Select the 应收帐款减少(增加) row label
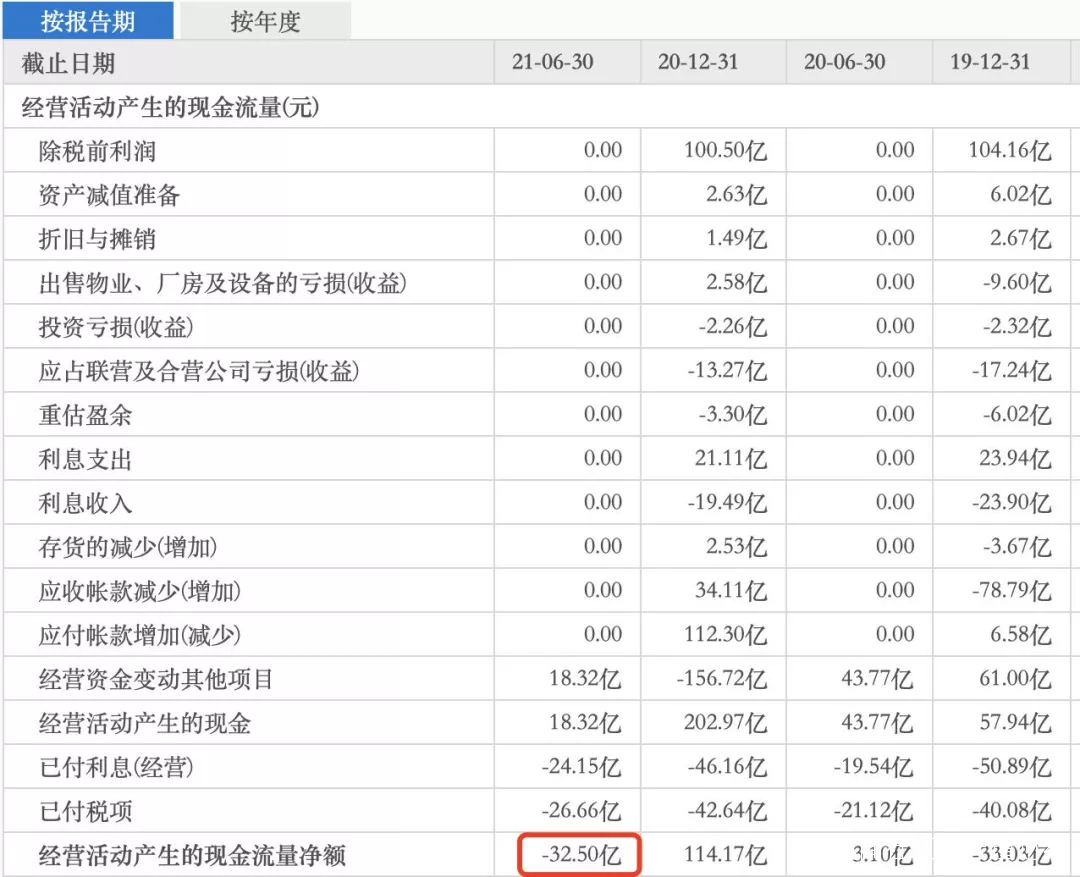 tap(140, 591)
